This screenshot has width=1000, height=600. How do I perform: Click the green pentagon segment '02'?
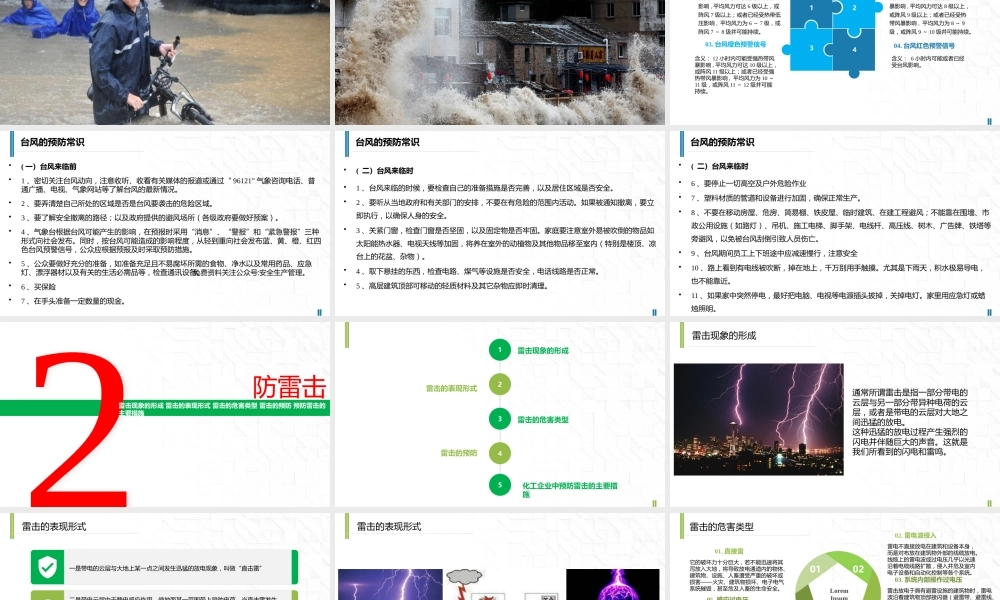860,570
